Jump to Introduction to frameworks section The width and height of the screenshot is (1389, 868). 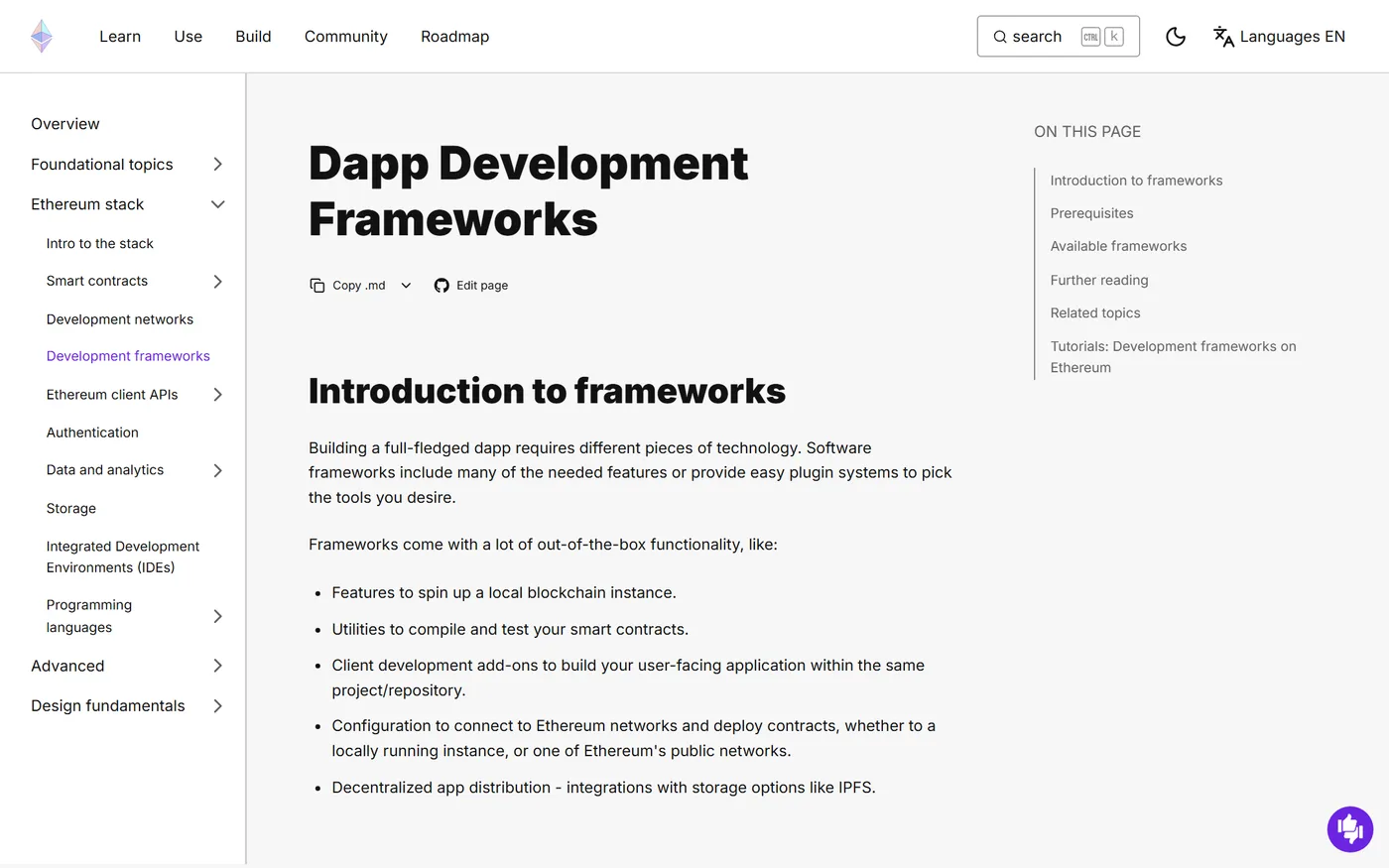coord(1136,181)
